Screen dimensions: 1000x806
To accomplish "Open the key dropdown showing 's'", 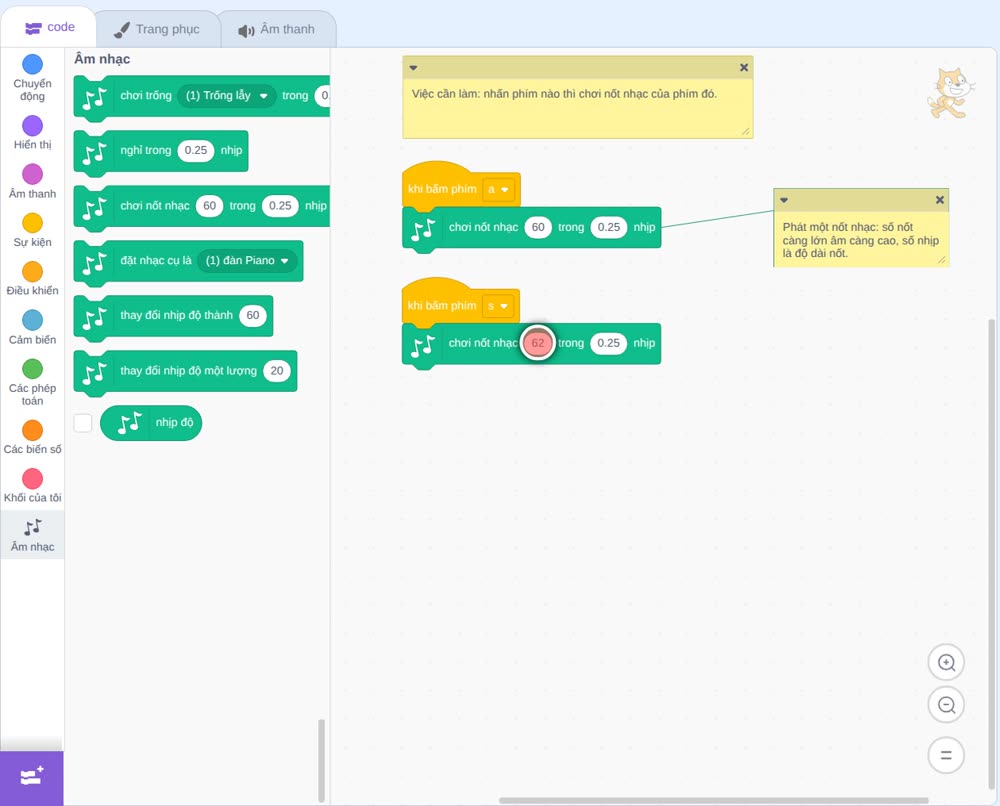I will click(x=497, y=306).
